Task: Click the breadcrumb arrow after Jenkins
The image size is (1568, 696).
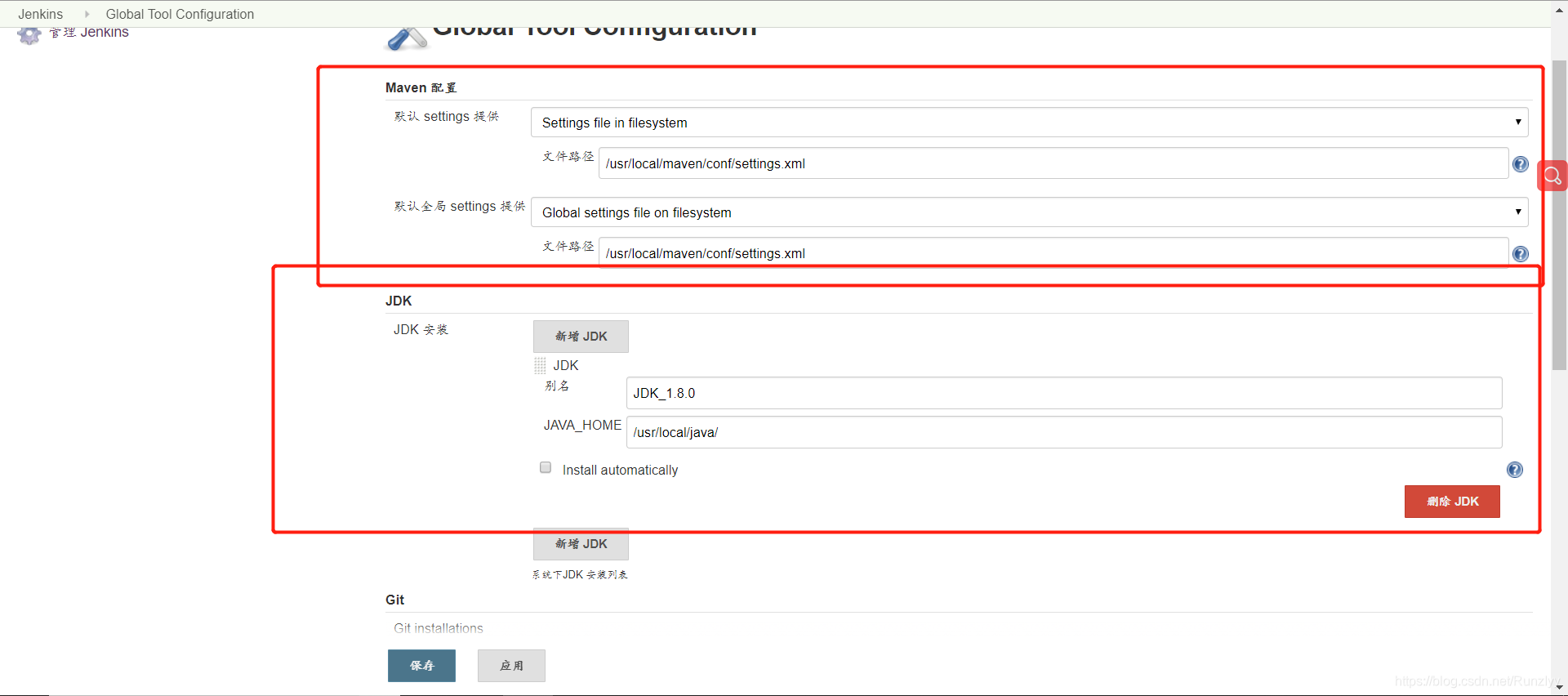Action: click(x=87, y=14)
